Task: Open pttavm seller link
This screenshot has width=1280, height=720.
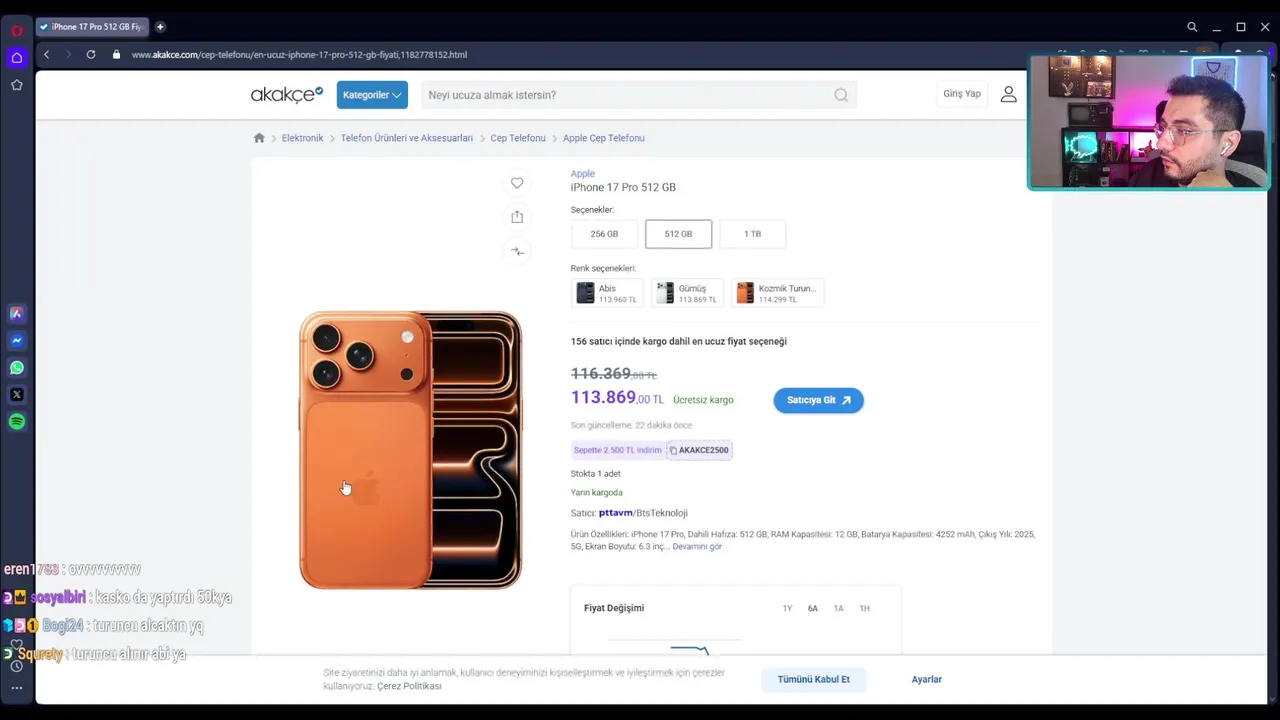Action: click(615, 513)
